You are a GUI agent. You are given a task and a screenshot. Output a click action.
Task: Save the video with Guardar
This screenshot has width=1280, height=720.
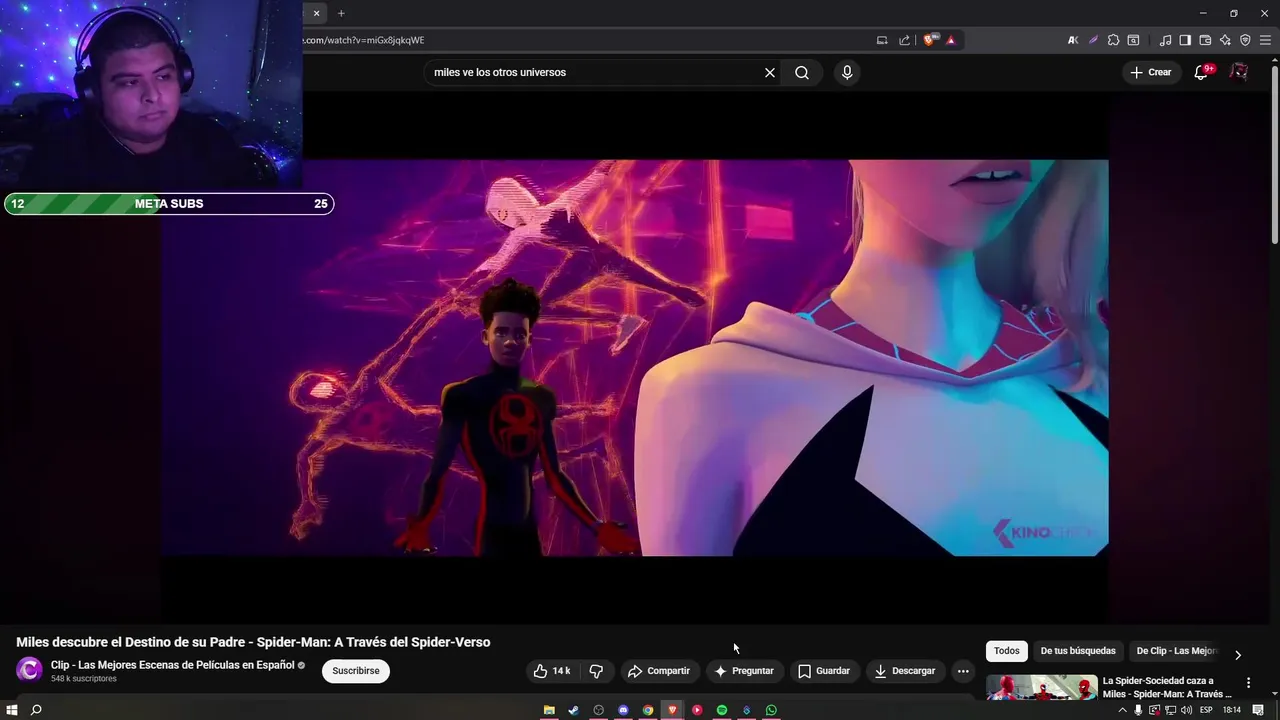[824, 671]
